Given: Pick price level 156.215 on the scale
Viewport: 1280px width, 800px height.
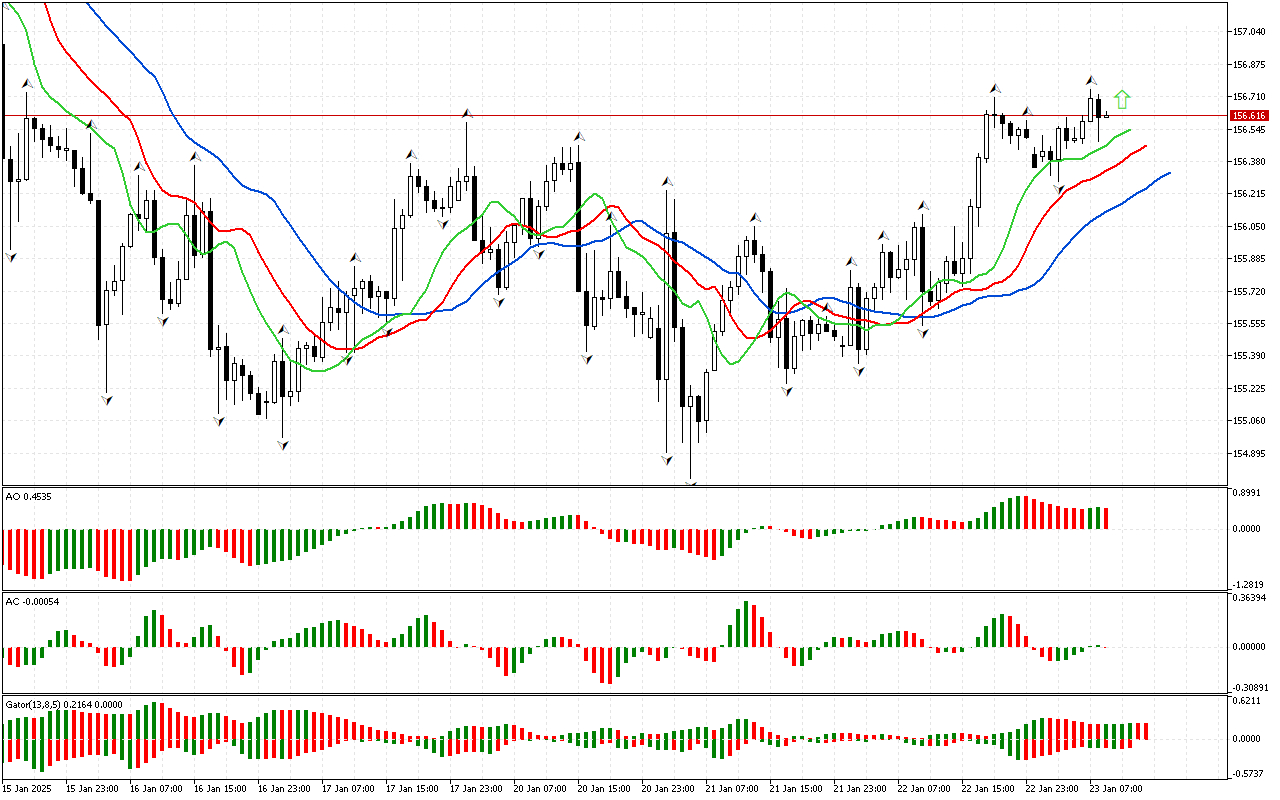Looking at the screenshot, I should pos(1250,194).
